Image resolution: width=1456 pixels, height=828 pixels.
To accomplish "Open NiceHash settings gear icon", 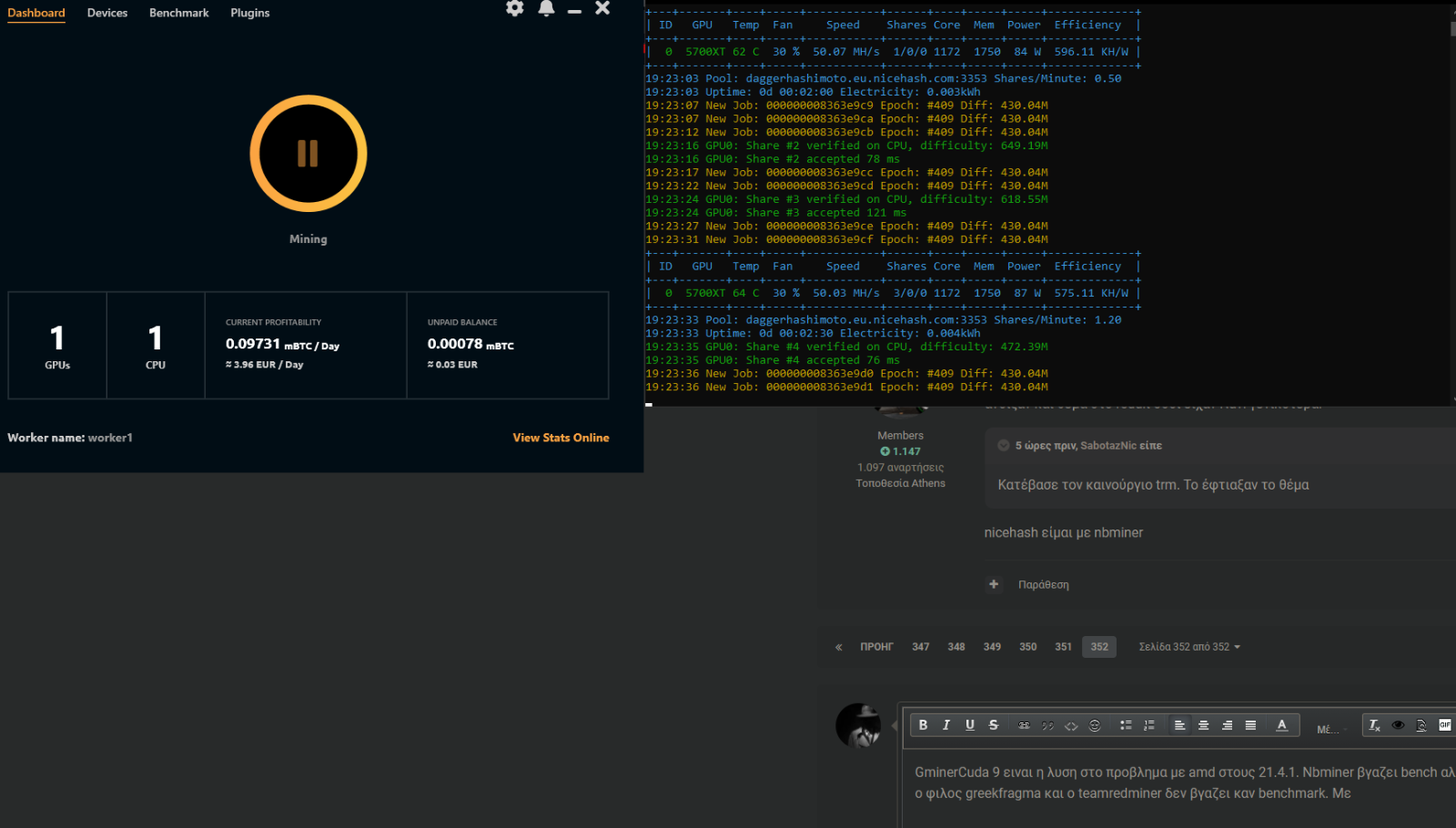I will click(x=515, y=8).
